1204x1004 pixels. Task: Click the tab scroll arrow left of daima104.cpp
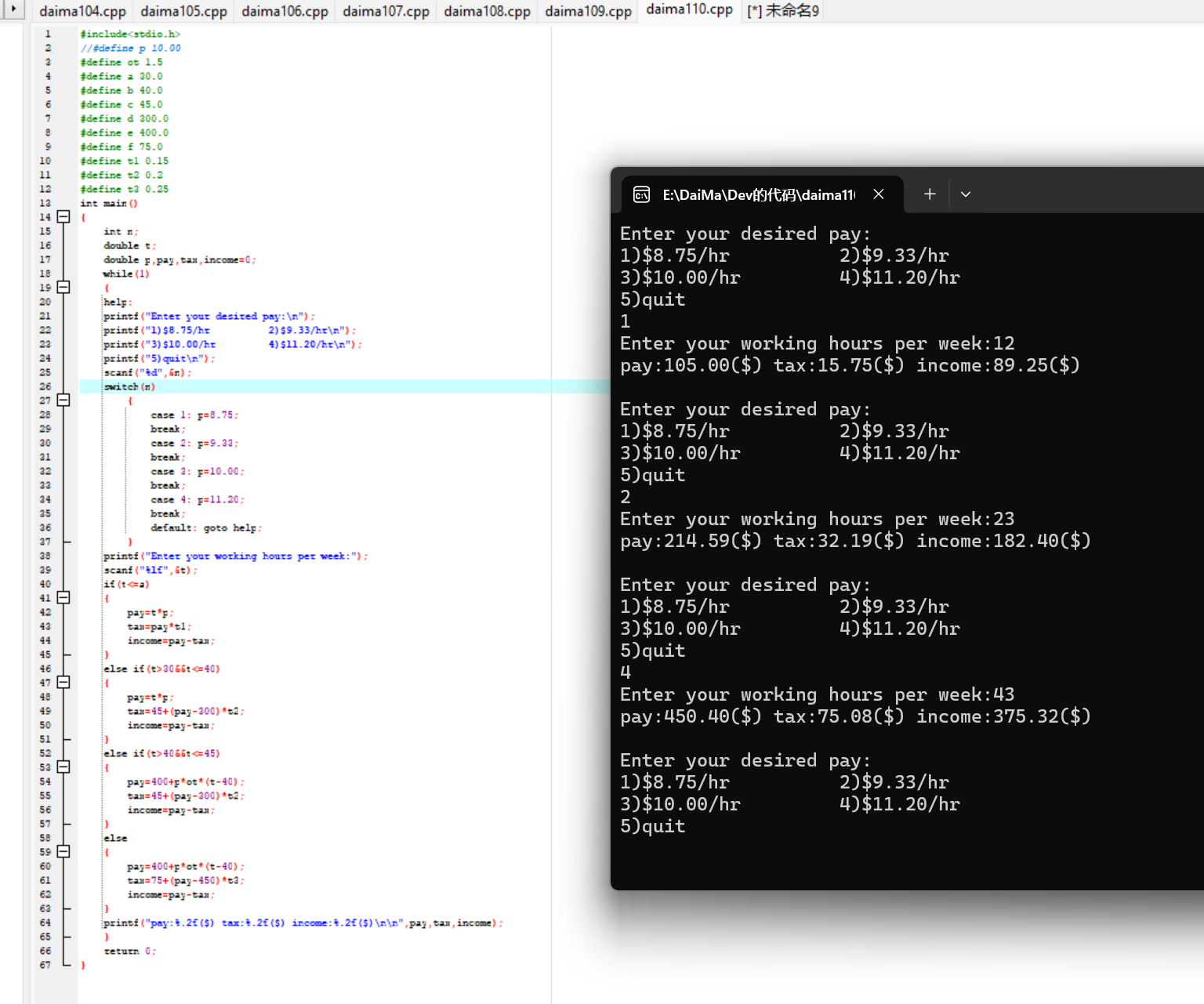click(x=13, y=10)
